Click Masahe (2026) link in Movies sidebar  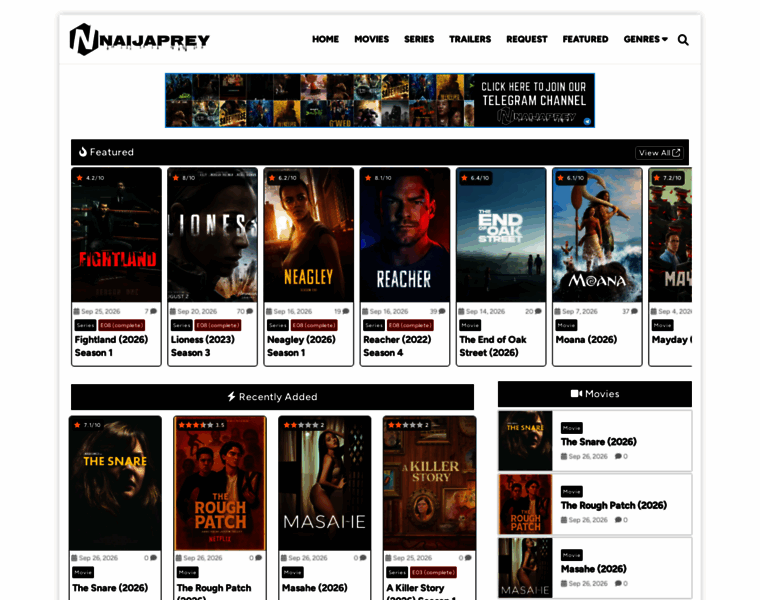coord(594,569)
